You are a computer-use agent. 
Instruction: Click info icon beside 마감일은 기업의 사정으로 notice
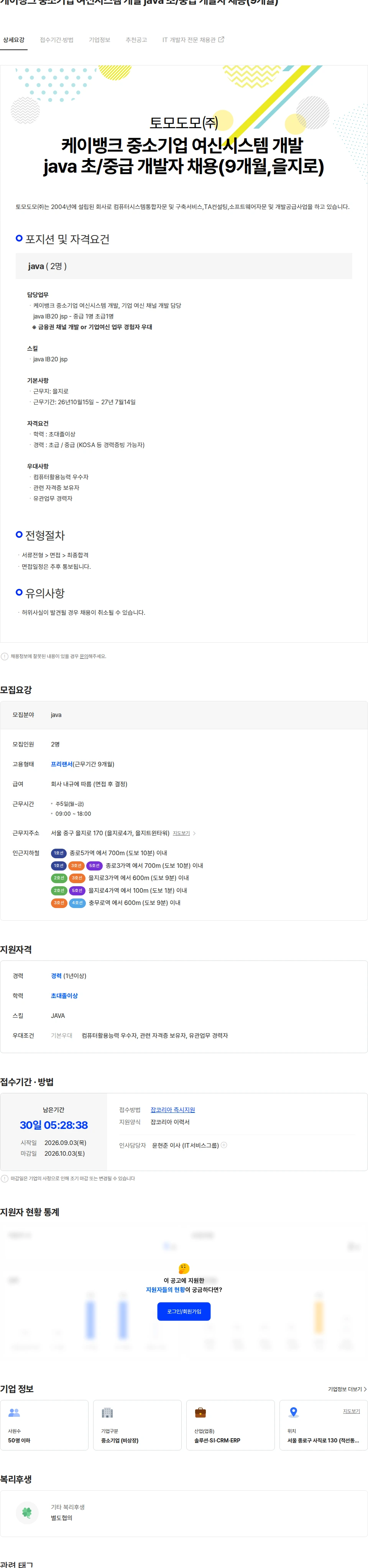pos(5,1178)
